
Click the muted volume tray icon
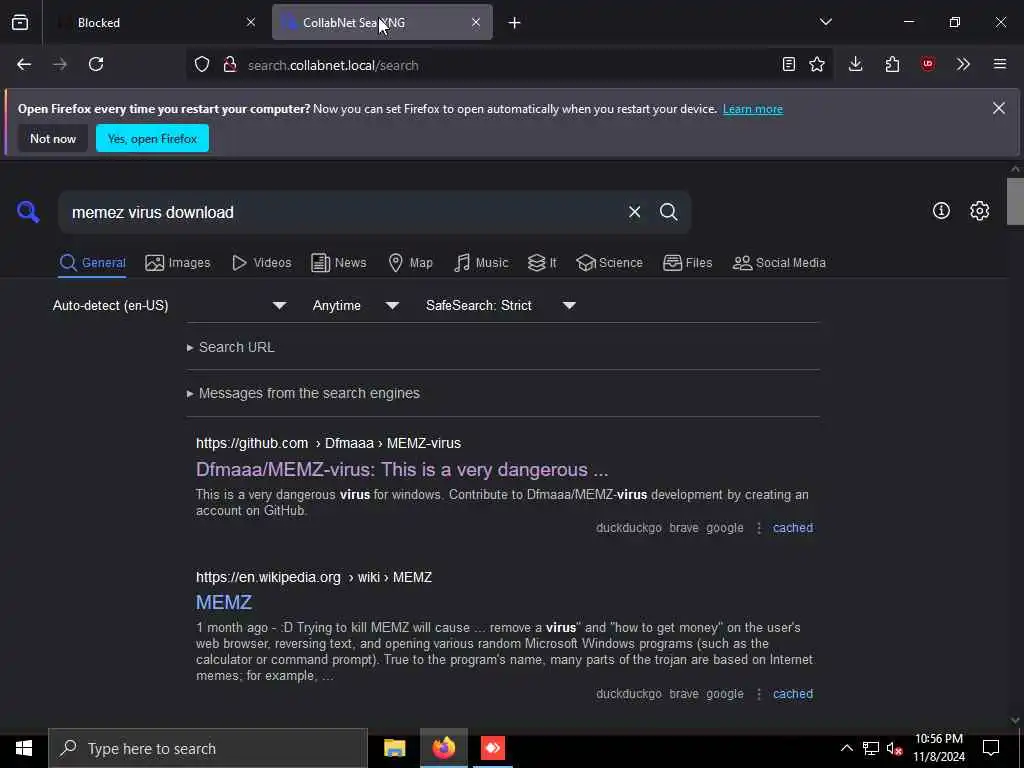tap(894, 748)
